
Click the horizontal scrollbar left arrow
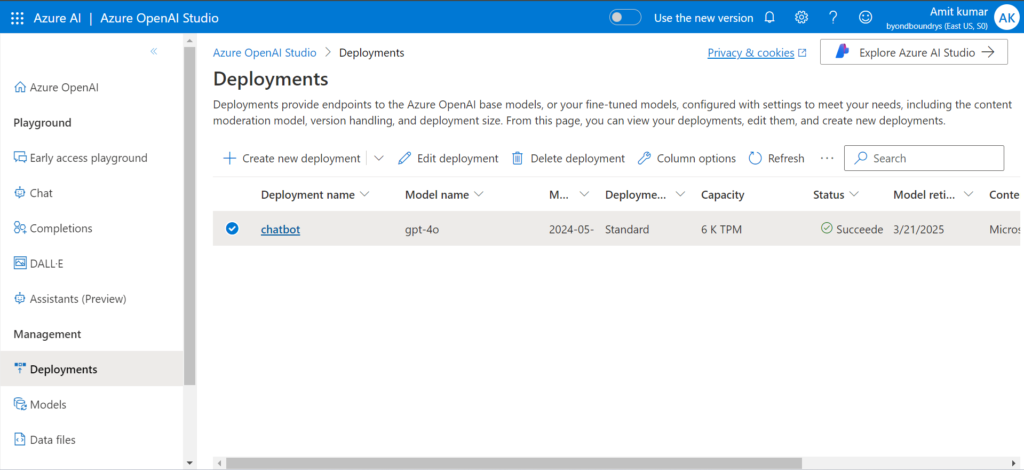coord(219,463)
